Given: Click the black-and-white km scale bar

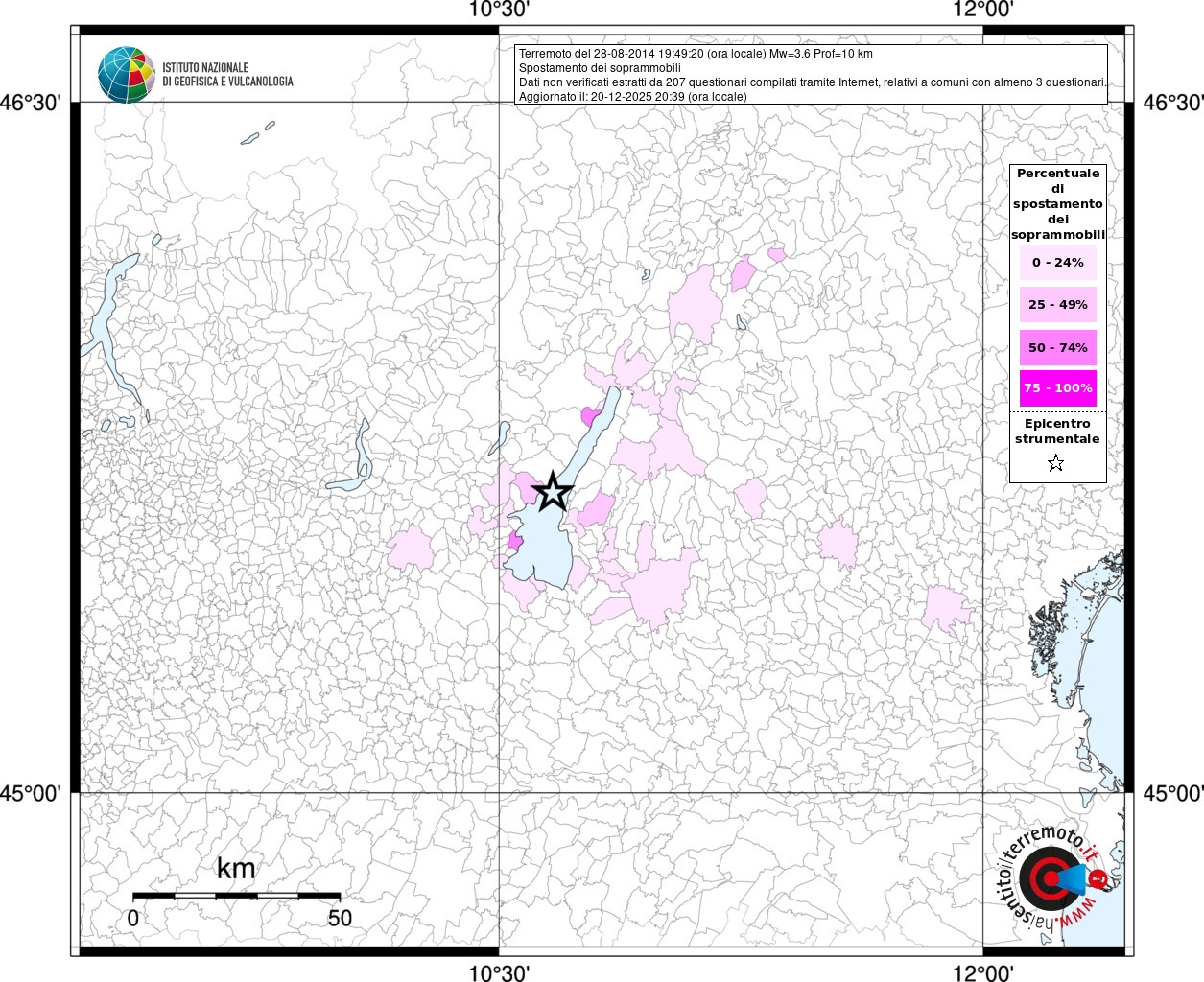Looking at the screenshot, I should pyautogui.click(x=236, y=896).
